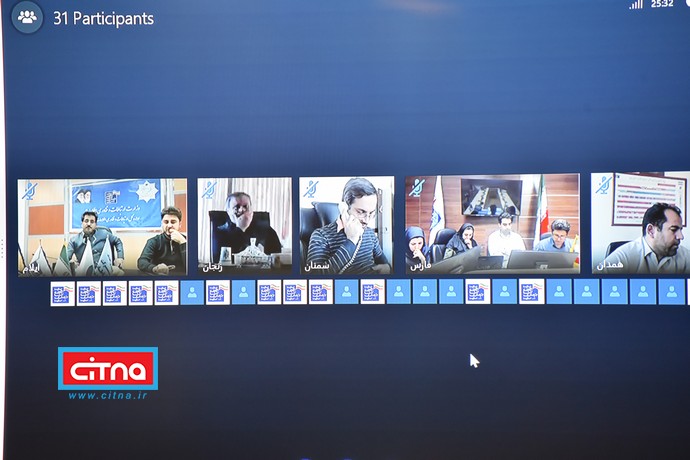Select the همدان video feed
The image size is (690, 460).
pos(640,227)
